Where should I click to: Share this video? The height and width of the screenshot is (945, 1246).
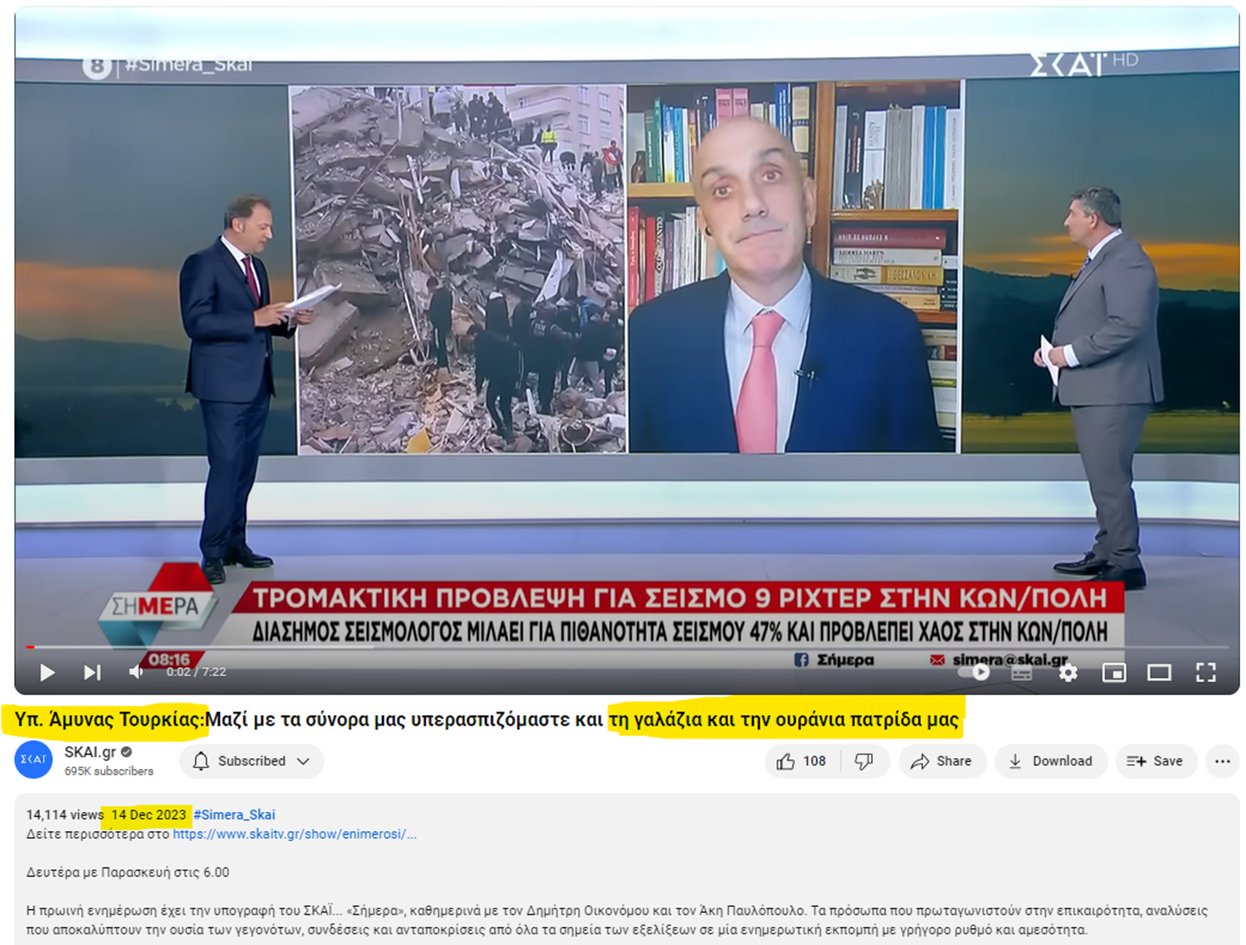[x=941, y=761]
